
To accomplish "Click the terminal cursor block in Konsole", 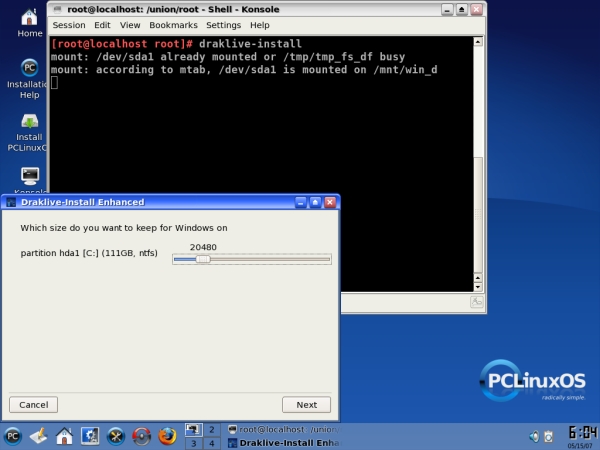I will [x=54, y=83].
